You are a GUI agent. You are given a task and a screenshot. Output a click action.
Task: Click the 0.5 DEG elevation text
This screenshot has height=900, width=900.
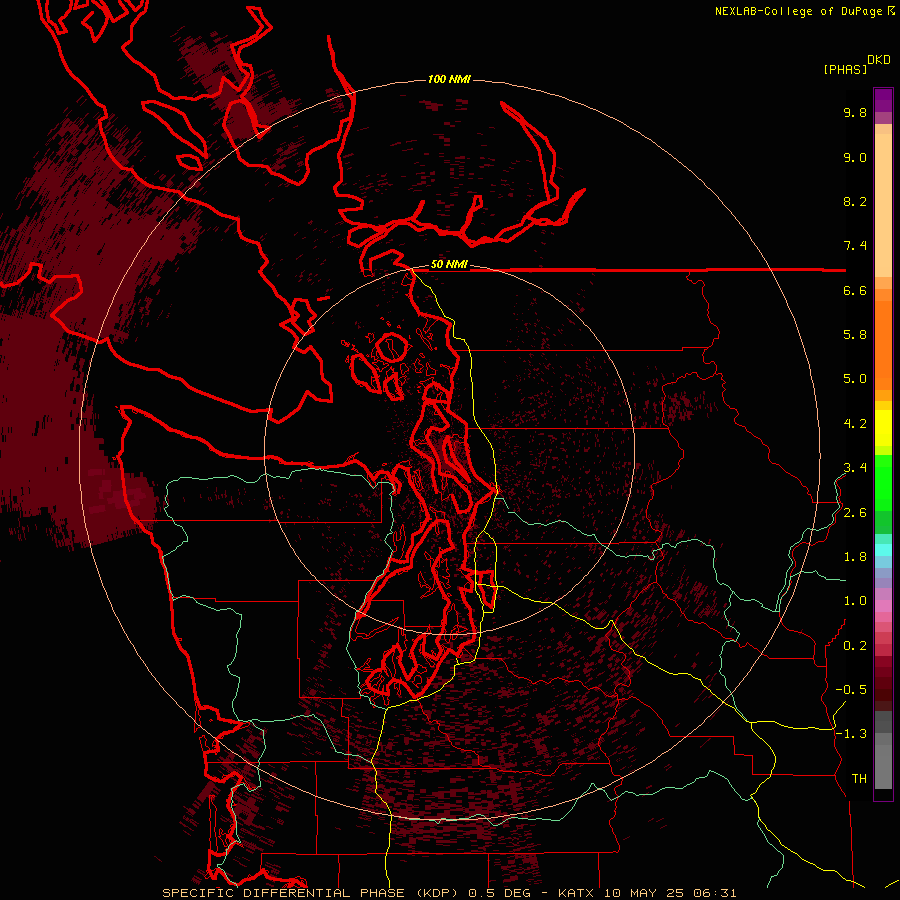tap(499, 893)
